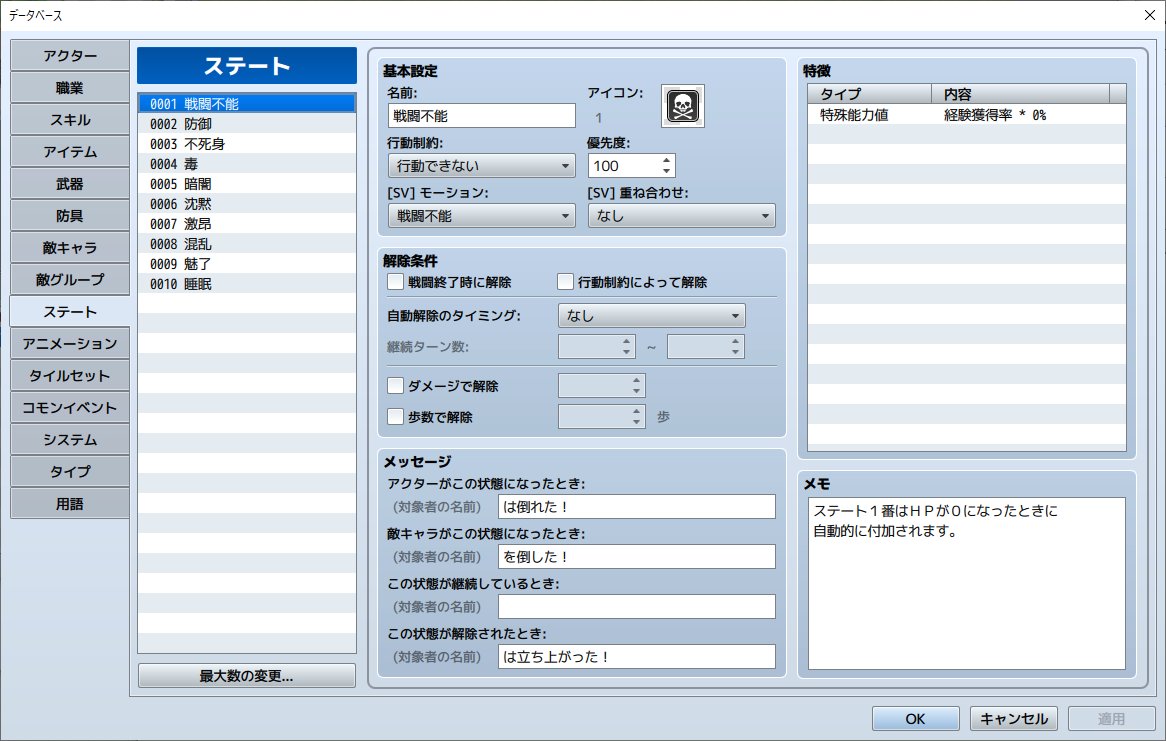Click the 名前 input showing 戦闘不能
The height and width of the screenshot is (741, 1166).
click(x=481, y=115)
